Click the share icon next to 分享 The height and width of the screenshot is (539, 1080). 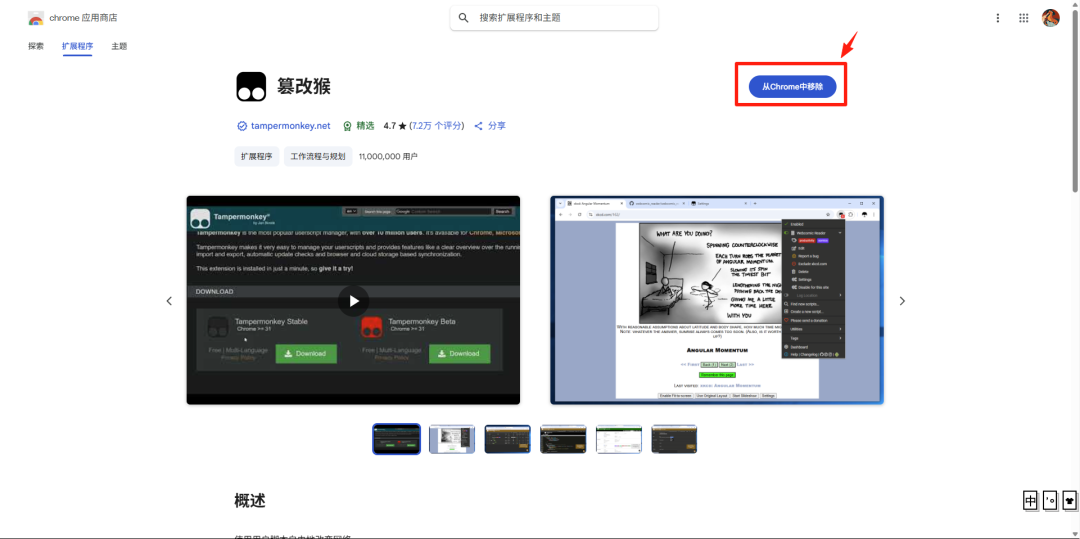479,126
